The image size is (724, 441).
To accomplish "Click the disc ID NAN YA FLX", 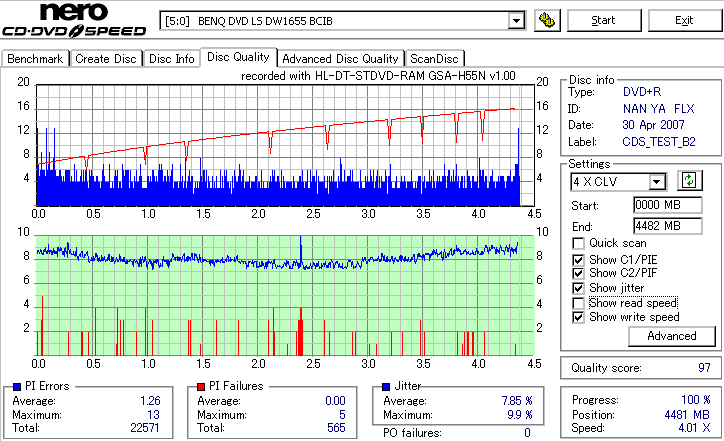I will pos(658,109).
